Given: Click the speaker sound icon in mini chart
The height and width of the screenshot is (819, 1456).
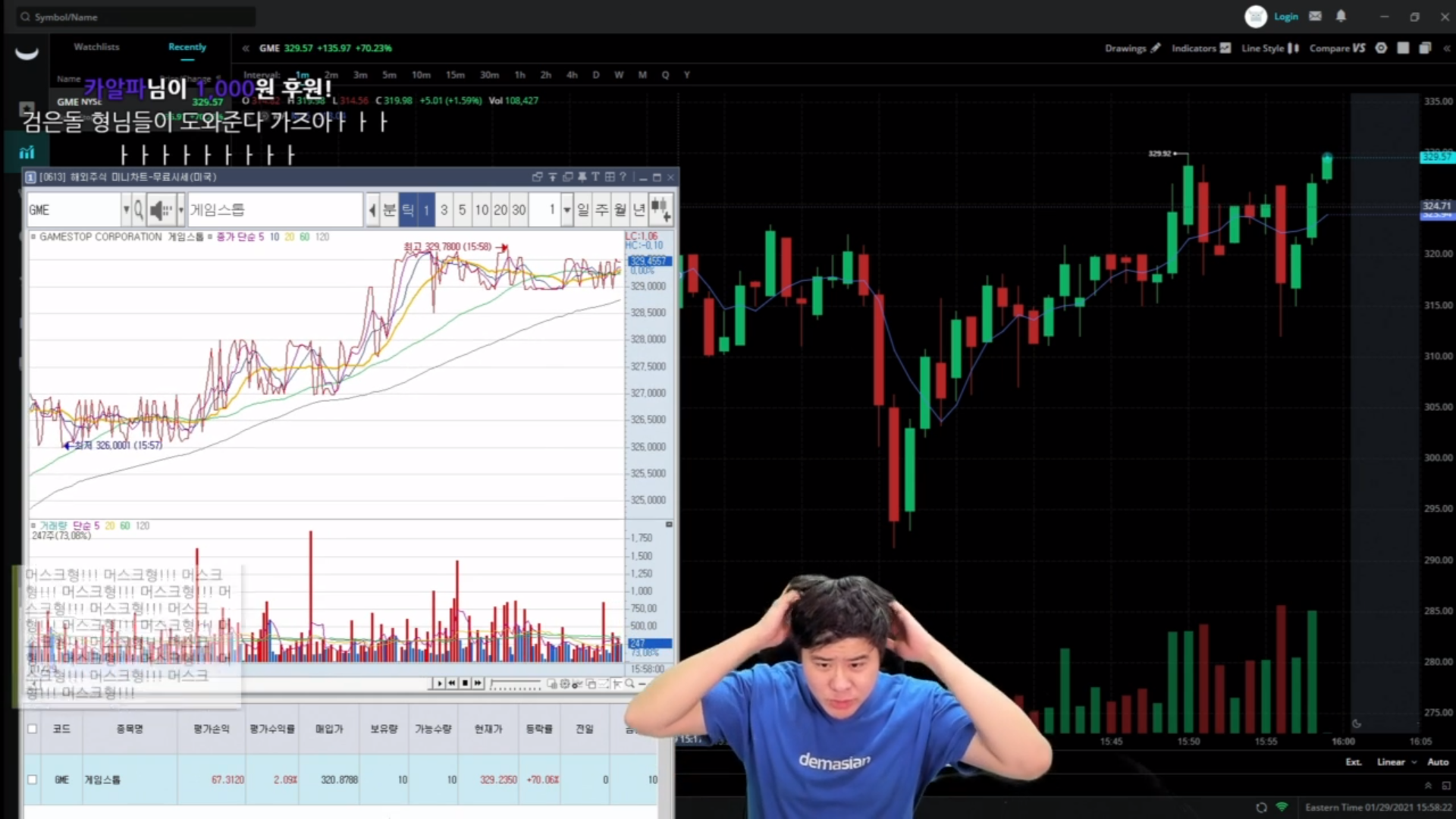Looking at the screenshot, I should (x=160, y=209).
